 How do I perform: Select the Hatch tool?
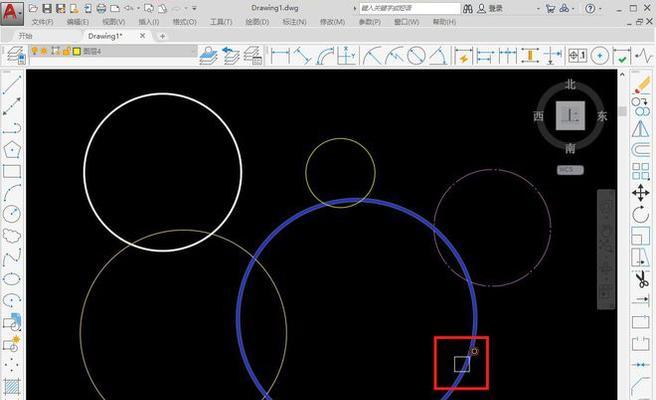(x=12, y=387)
